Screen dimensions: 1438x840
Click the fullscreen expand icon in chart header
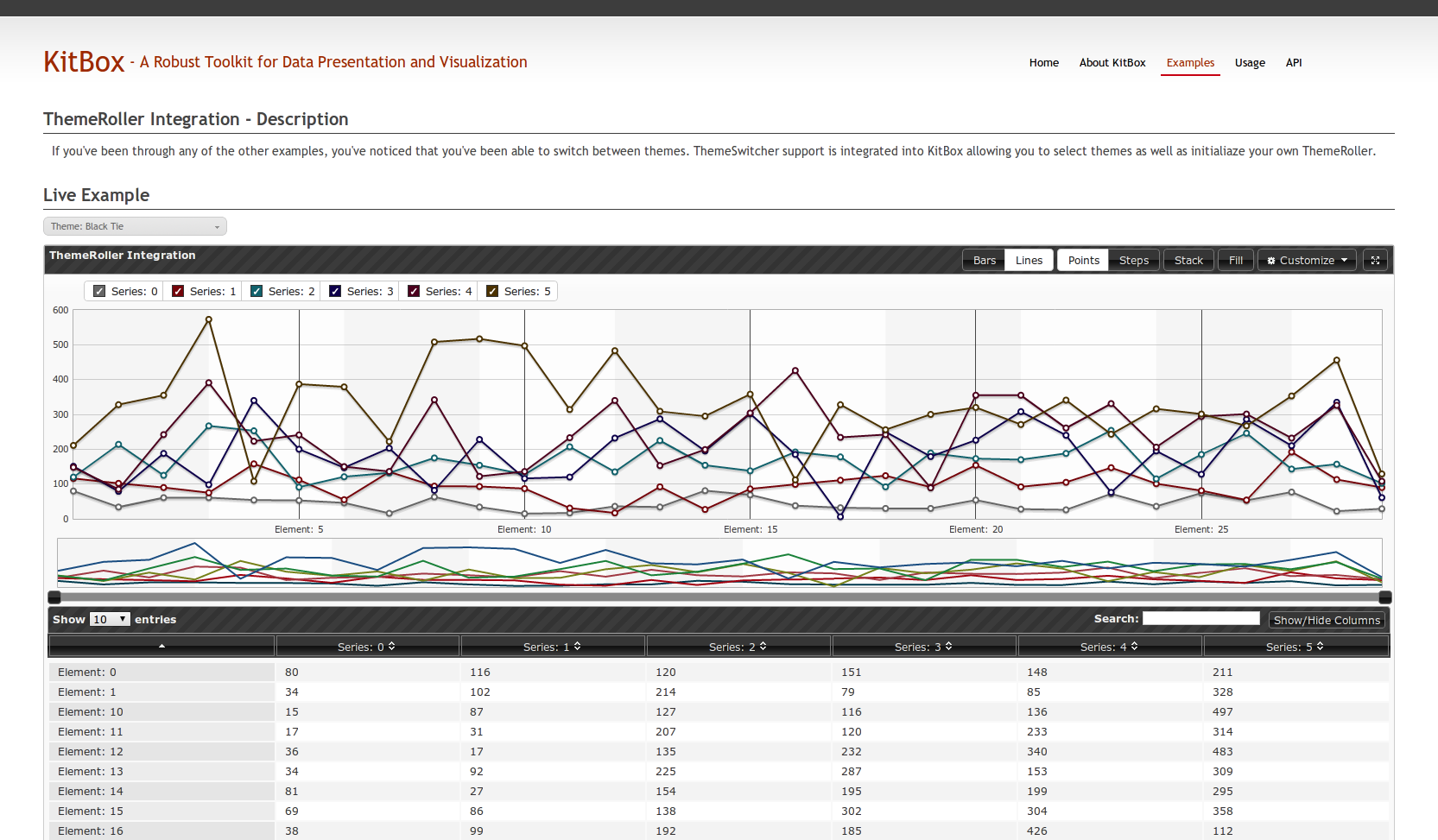(1375, 260)
